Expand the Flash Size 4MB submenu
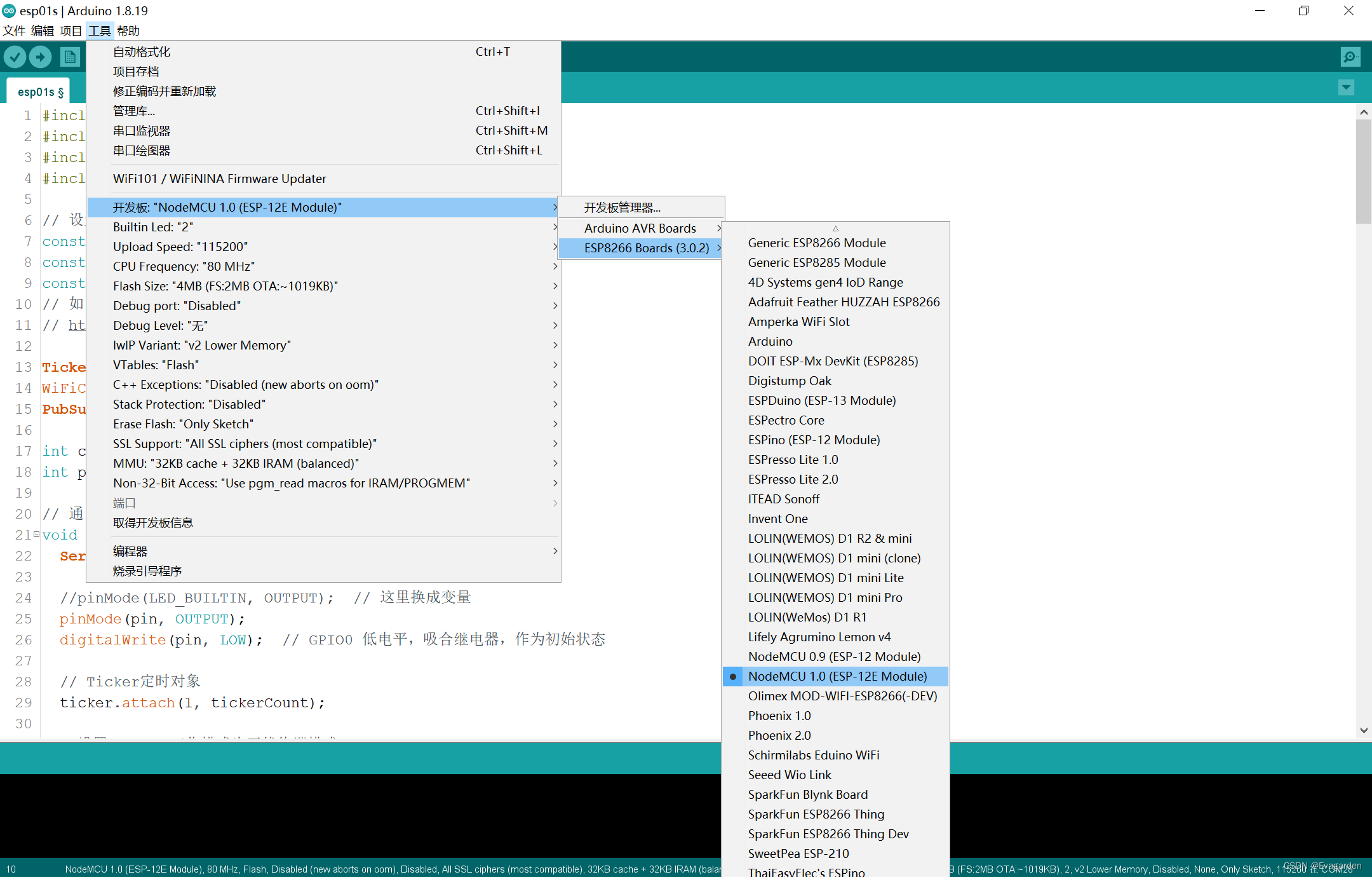 (x=324, y=287)
